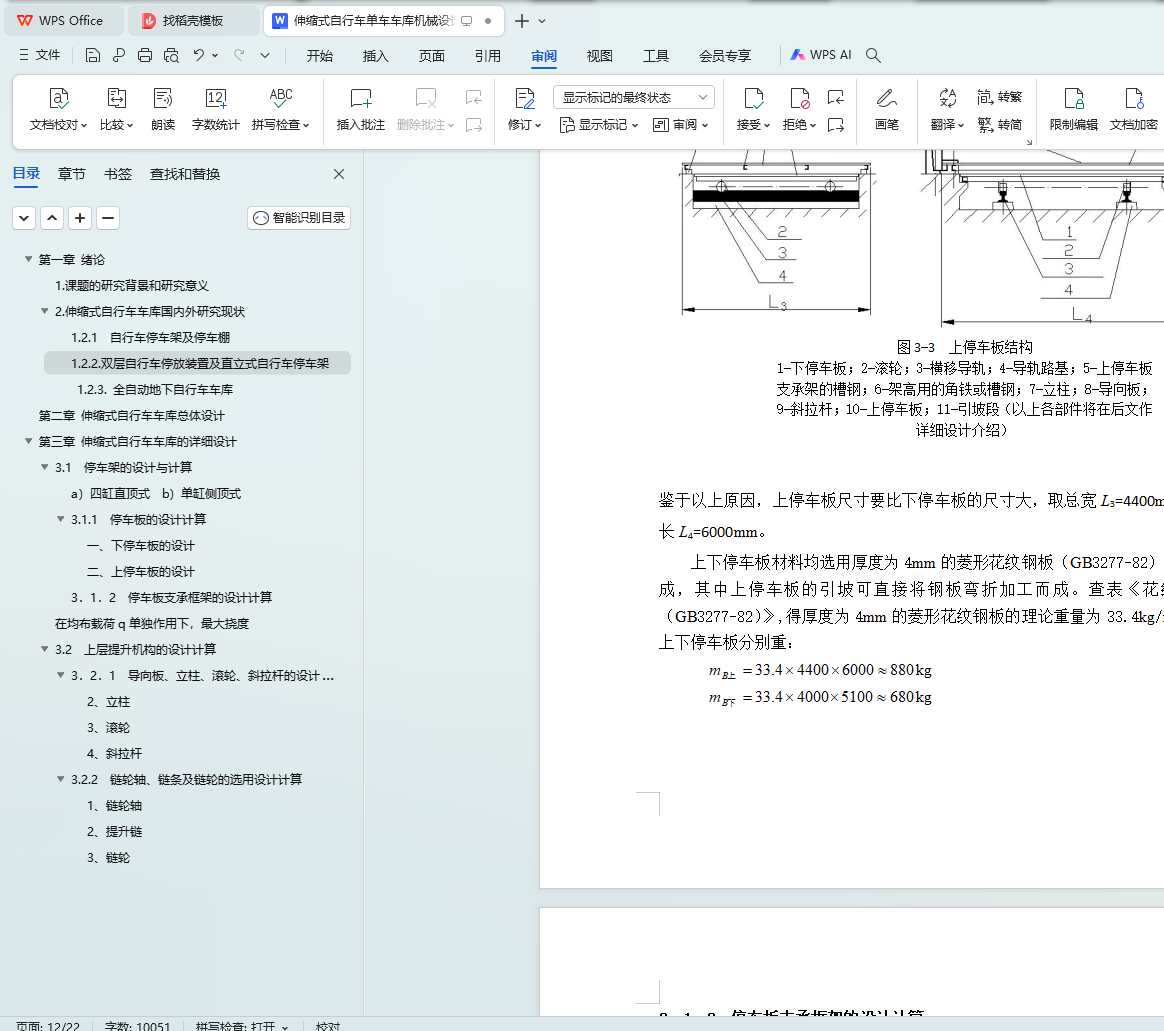Click the outline move-up chevron button
This screenshot has height=1031, width=1164.
[52, 218]
